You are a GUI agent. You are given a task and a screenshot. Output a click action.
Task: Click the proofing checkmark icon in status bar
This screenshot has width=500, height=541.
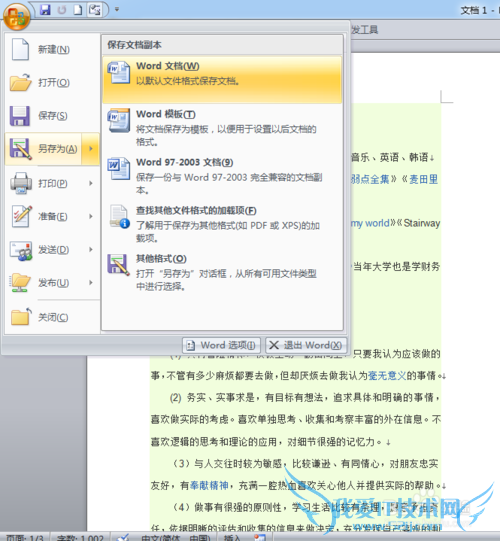(123, 537)
